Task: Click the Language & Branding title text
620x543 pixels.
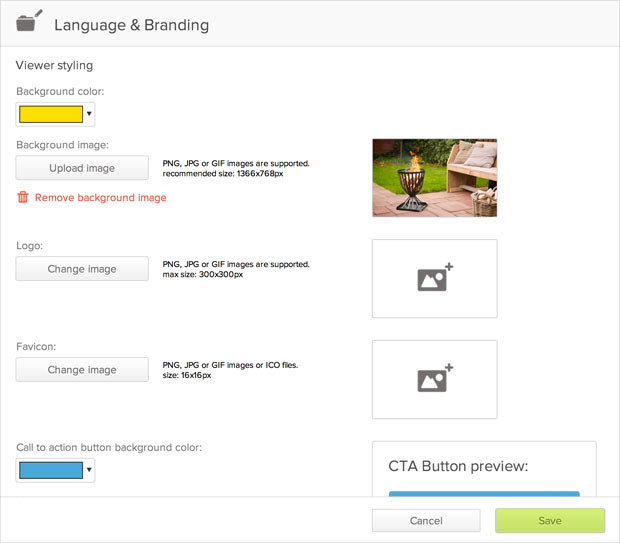Action: [131, 24]
